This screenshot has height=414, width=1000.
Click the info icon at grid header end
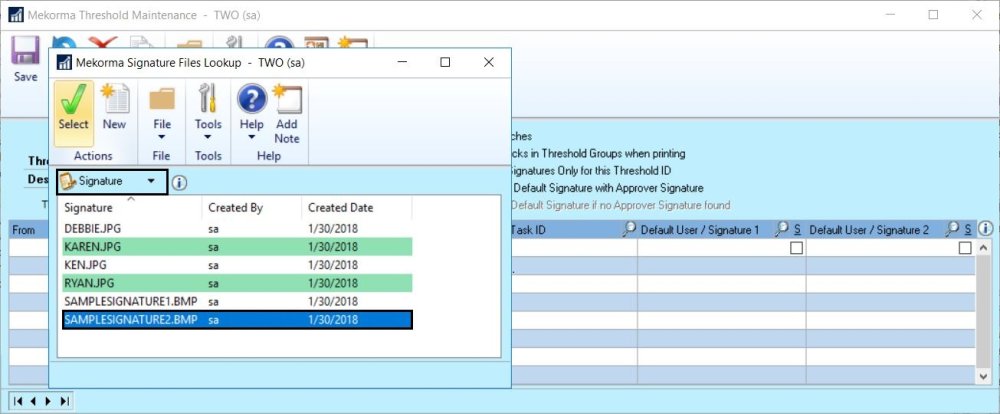click(x=985, y=228)
